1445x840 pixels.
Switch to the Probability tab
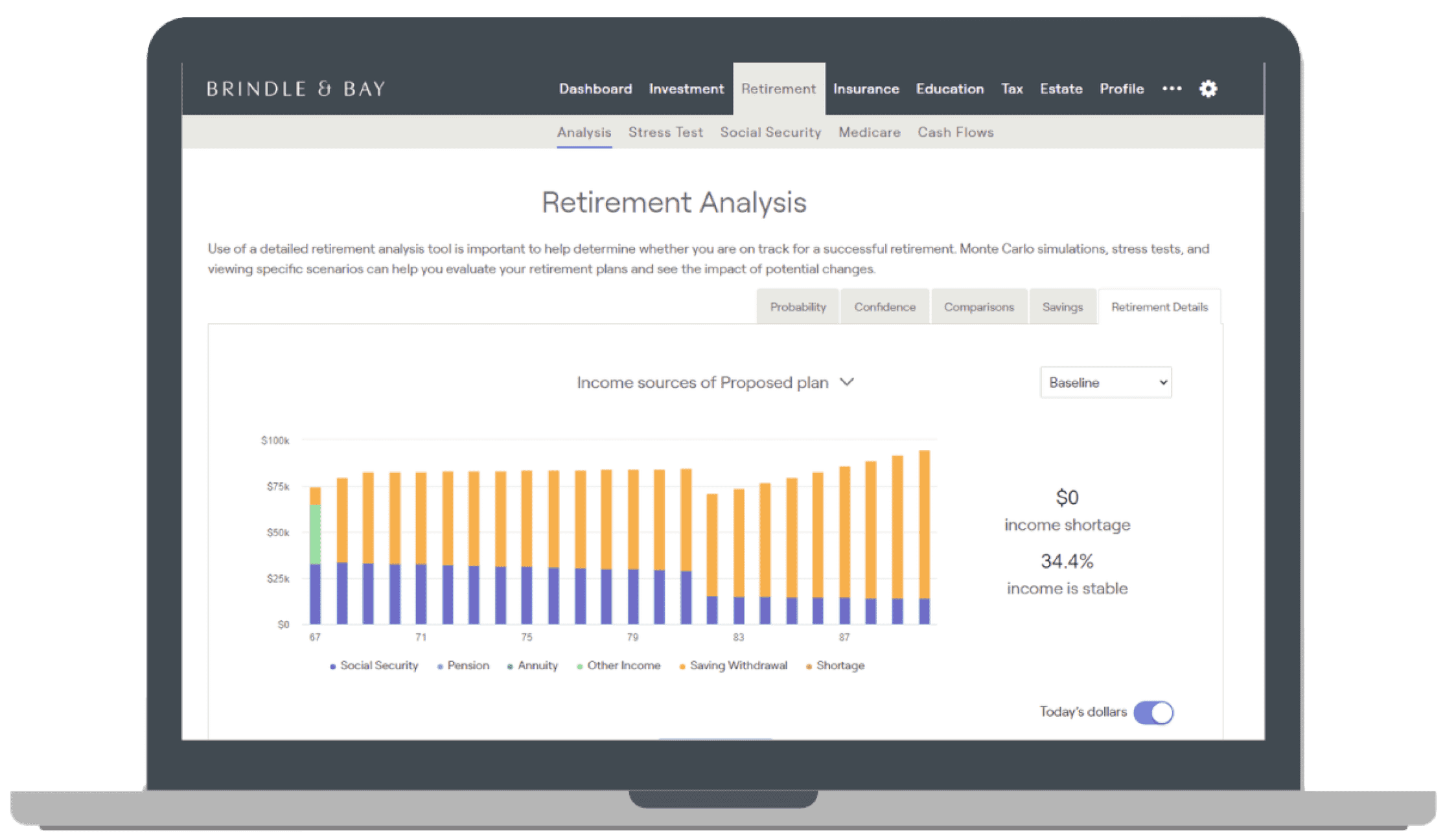pyautogui.click(x=798, y=307)
